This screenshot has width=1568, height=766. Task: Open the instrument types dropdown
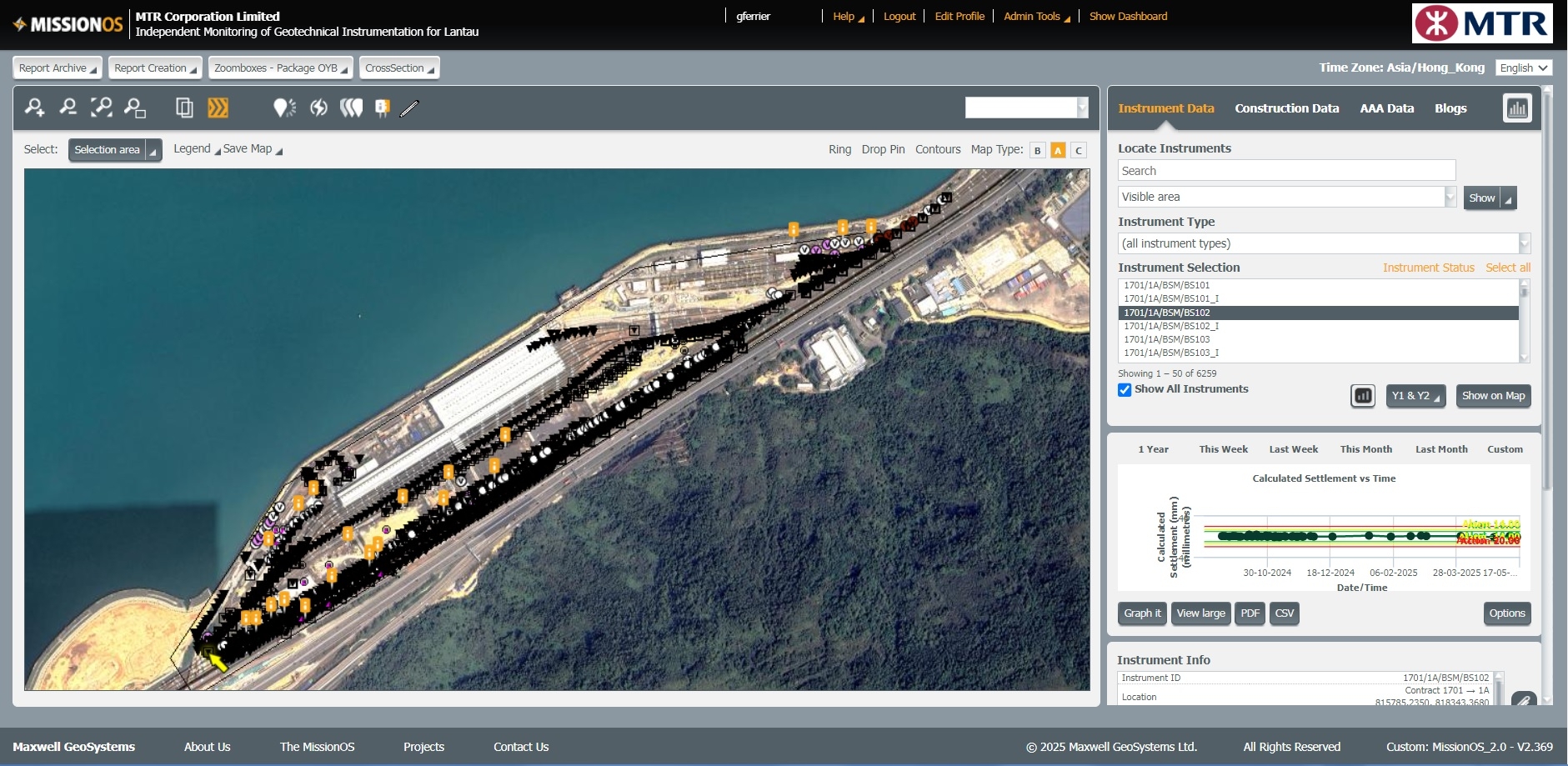[x=1324, y=243]
